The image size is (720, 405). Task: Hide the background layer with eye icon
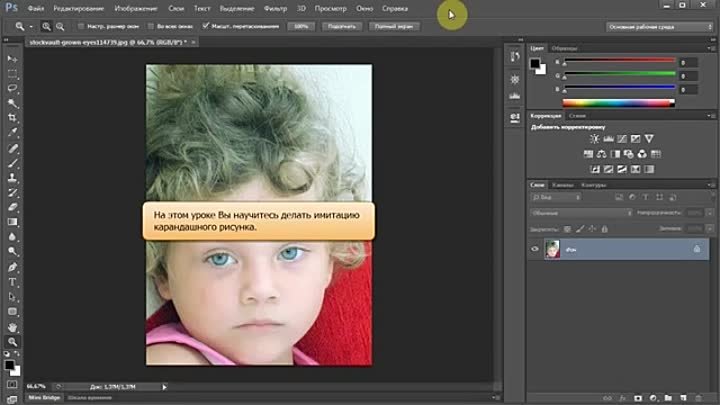click(x=535, y=248)
